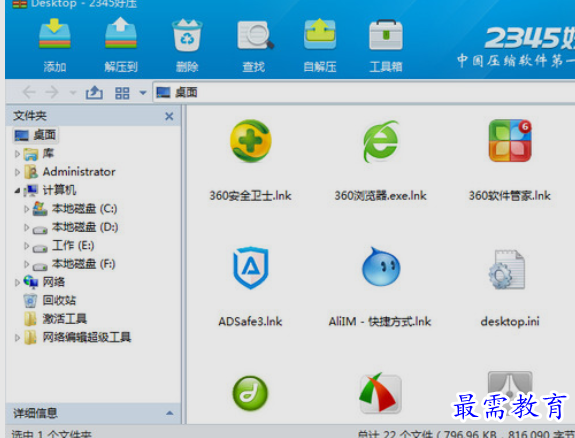Viewport: 575px width, 438px height.
Task: Expand the 详细信息 details panel arrow
Action: pos(169,413)
